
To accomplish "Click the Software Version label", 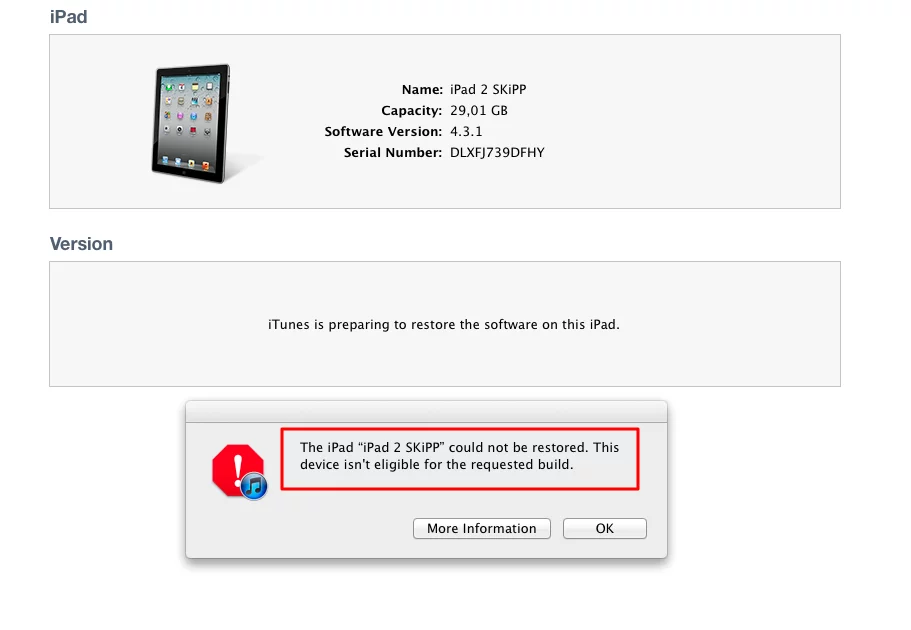I will point(383,131).
